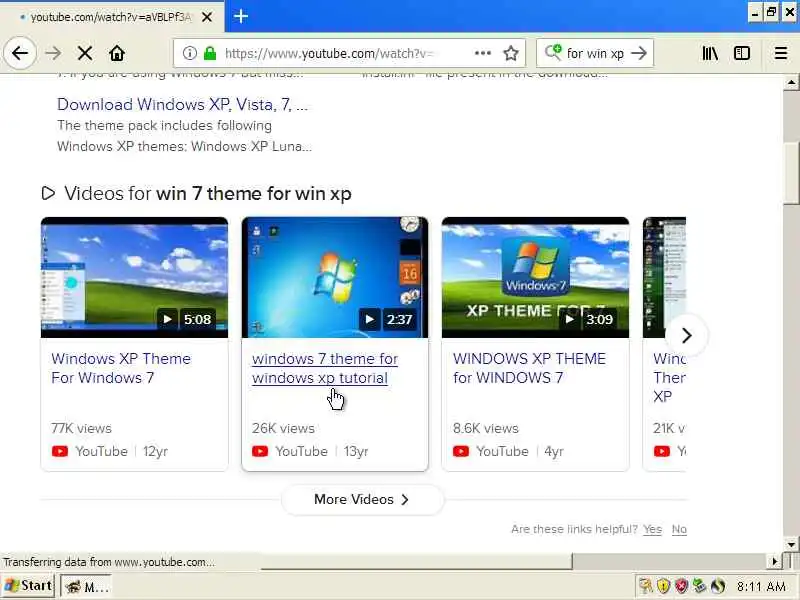
Task: Open the Windows Start button
Action: click(x=29, y=586)
